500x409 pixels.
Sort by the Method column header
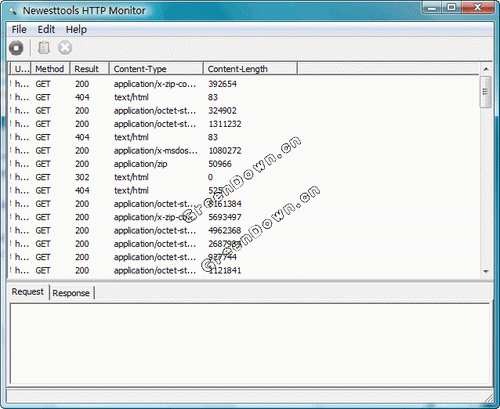(x=50, y=69)
